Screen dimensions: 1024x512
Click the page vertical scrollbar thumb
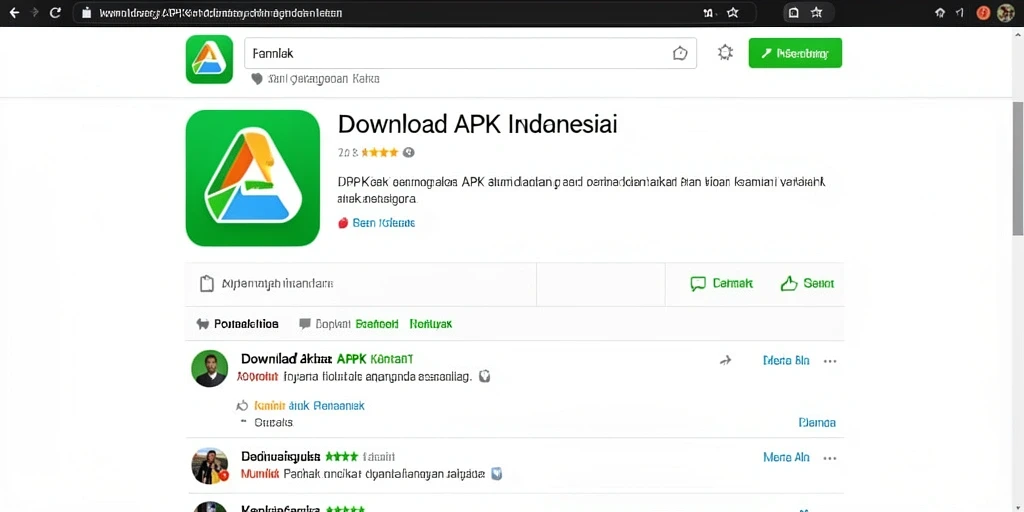tap(1017, 168)
